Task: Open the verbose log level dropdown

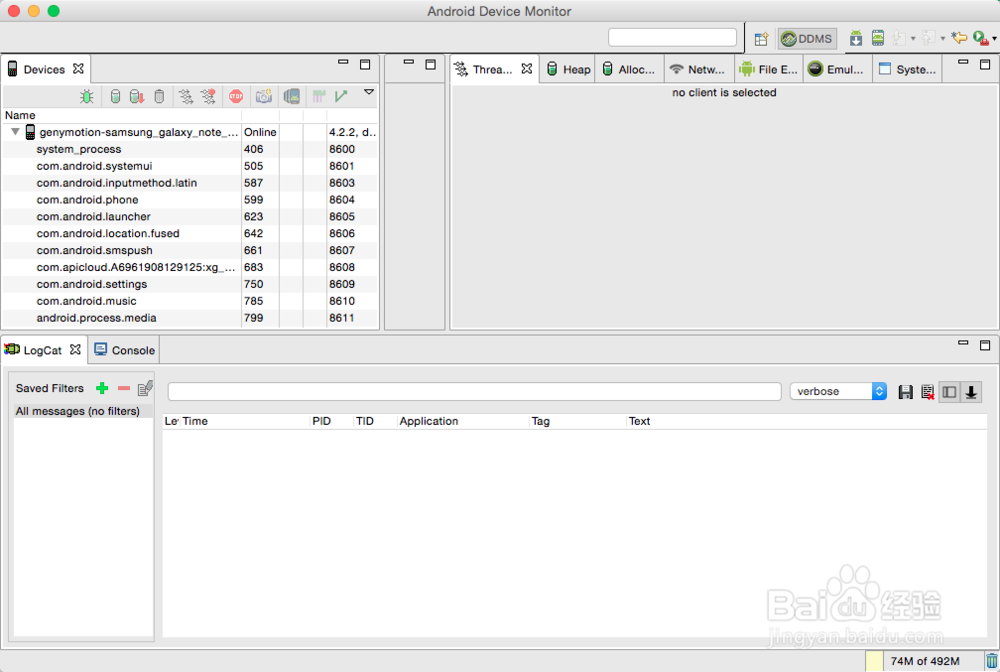Action: [838, 391]
